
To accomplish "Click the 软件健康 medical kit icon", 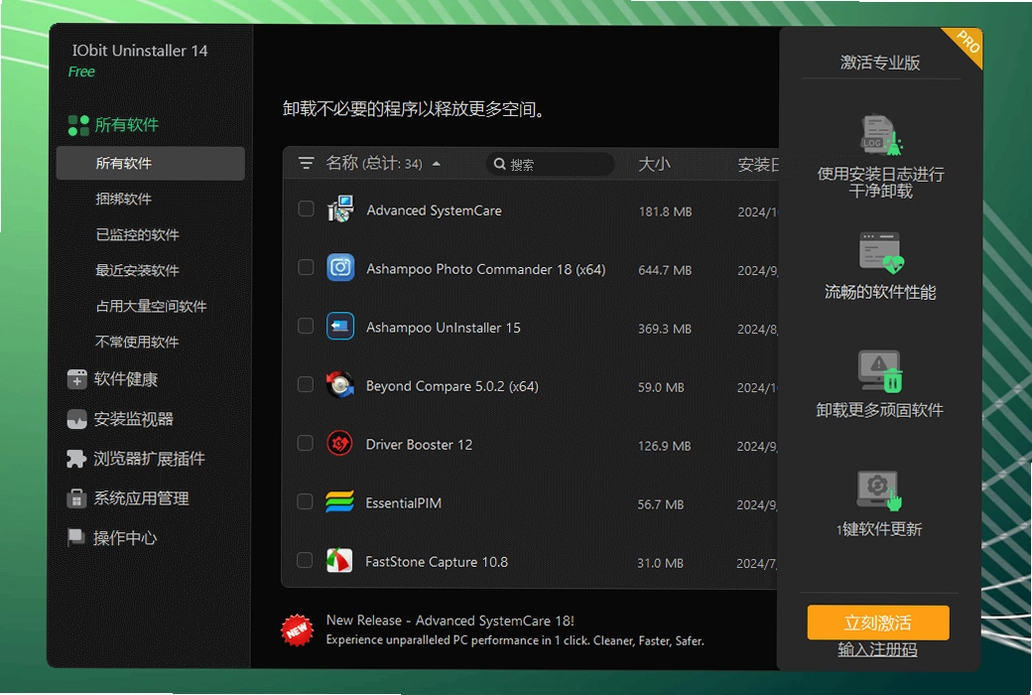I will [77, 379].
